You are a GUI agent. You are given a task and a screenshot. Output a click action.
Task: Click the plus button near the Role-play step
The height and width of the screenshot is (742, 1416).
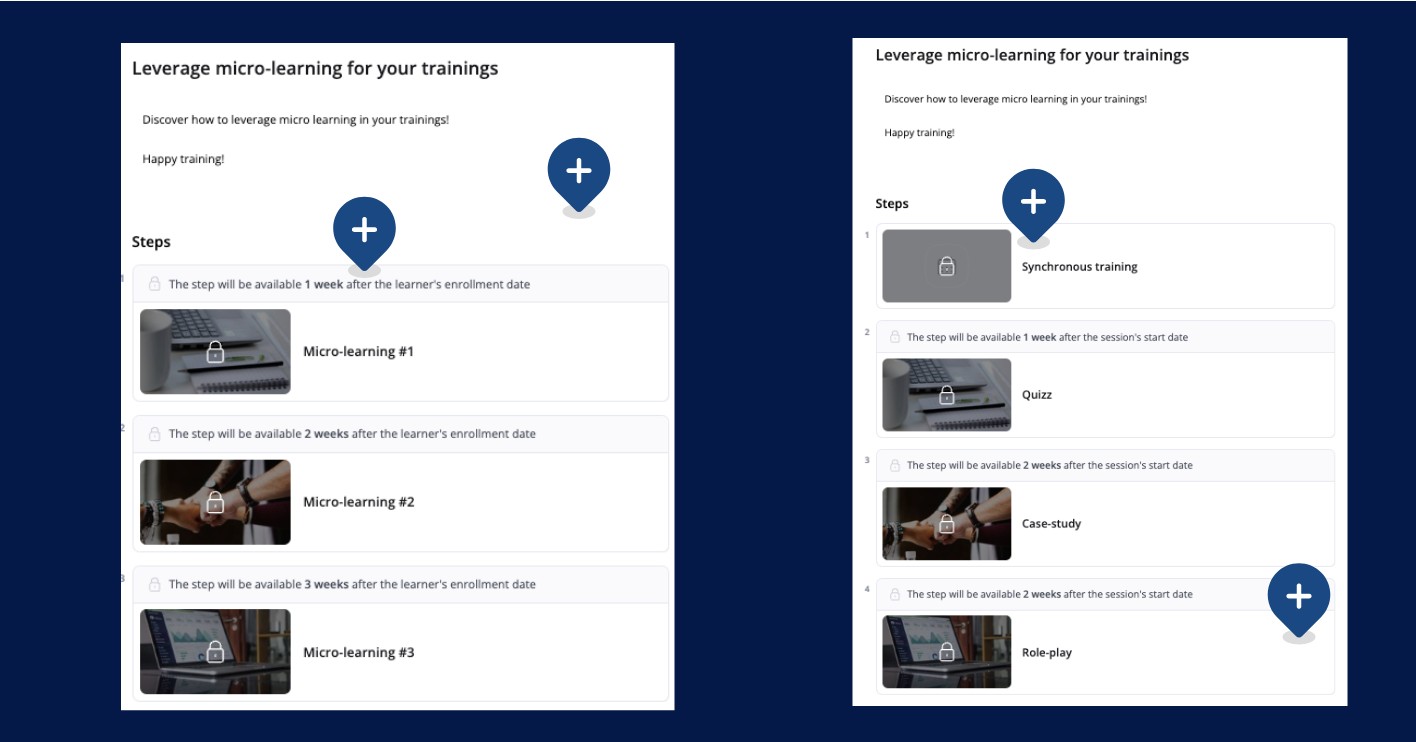pos(1300,596)
